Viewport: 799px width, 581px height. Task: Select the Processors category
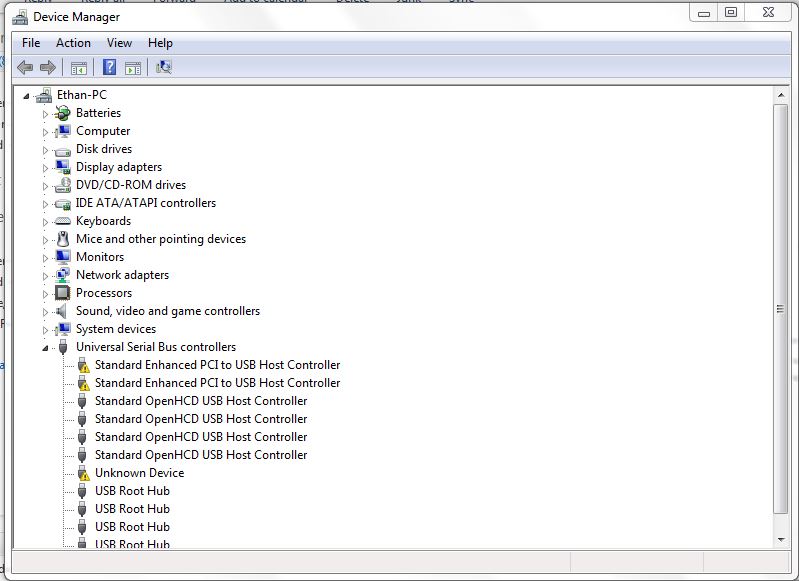tap(103, 293)
